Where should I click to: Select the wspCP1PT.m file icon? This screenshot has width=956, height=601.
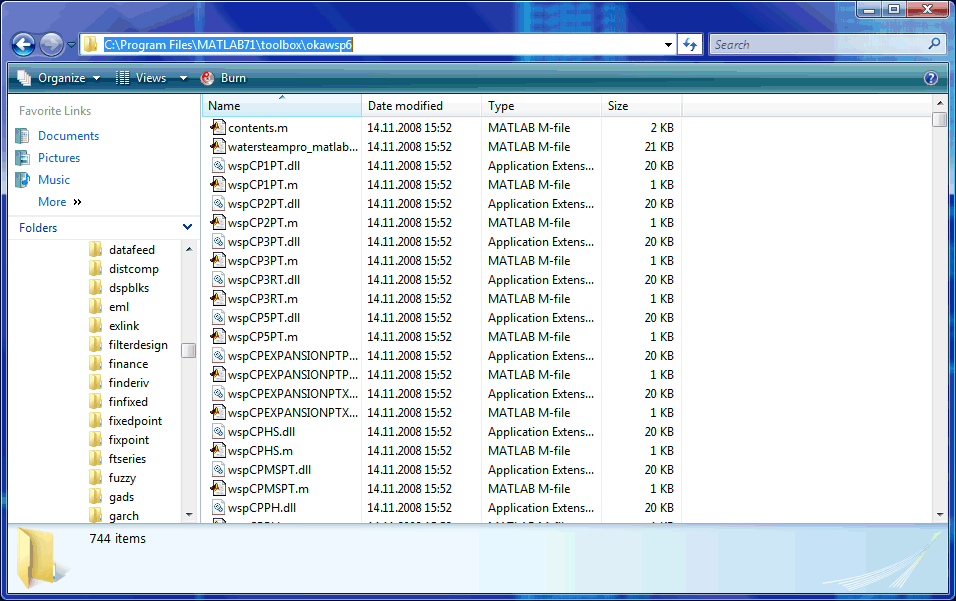218,184
